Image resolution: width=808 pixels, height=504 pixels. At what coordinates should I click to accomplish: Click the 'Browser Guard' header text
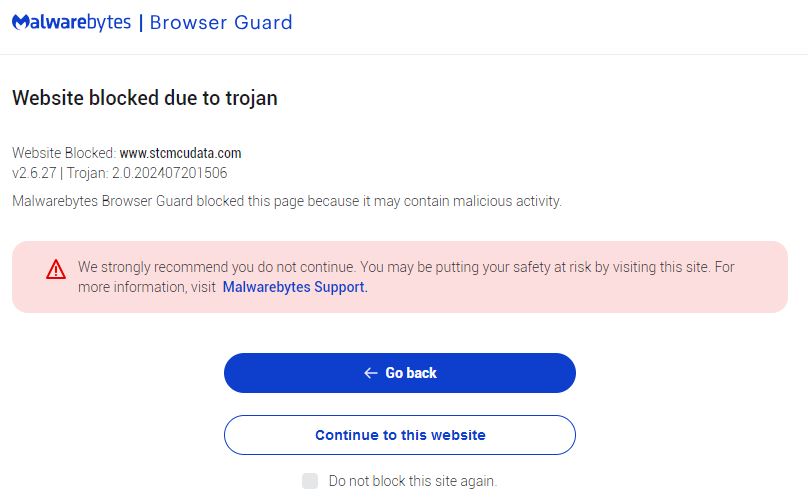(x=221, y=22)
